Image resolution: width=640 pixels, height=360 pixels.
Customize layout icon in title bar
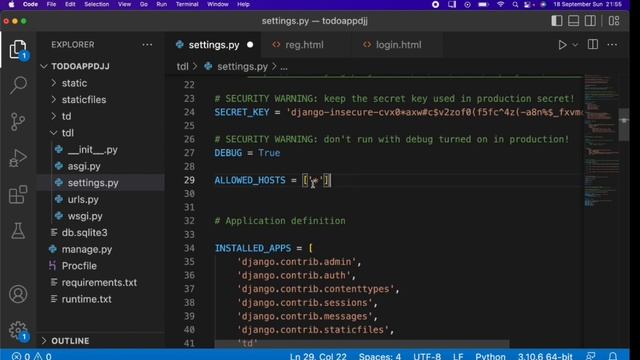point(614,21)
